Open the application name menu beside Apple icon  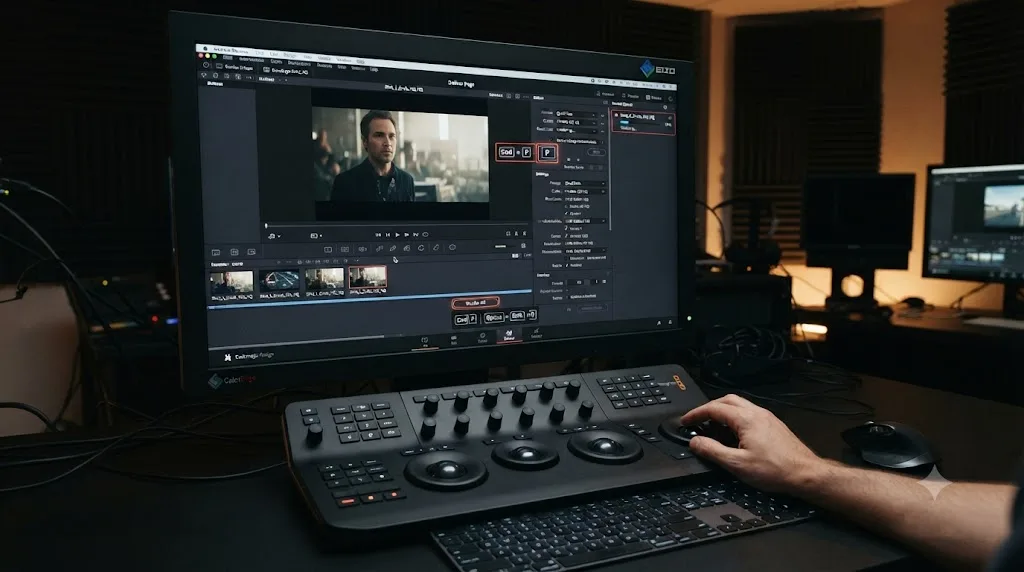[x=231, y=51]
